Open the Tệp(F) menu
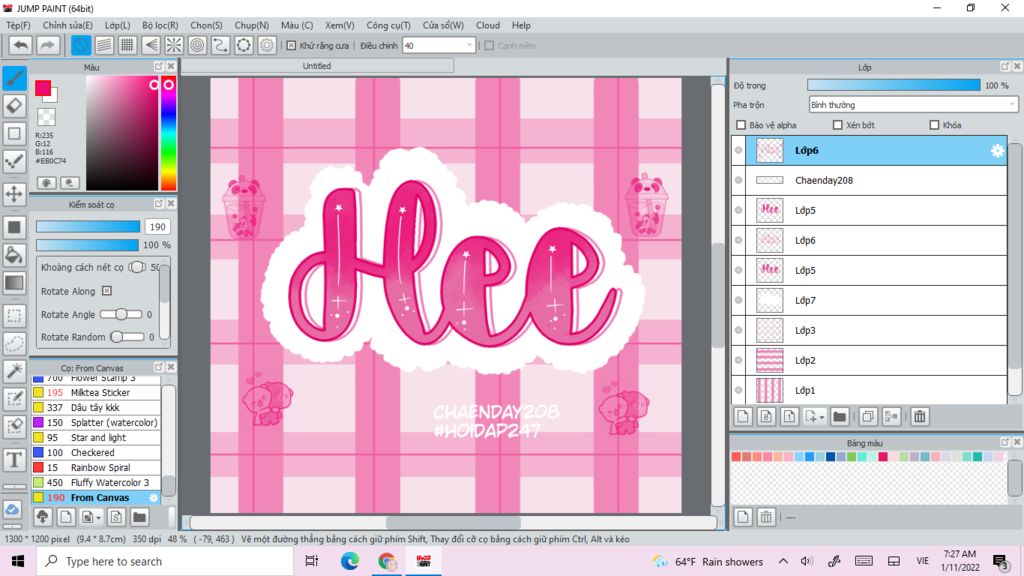 (18, 25)
